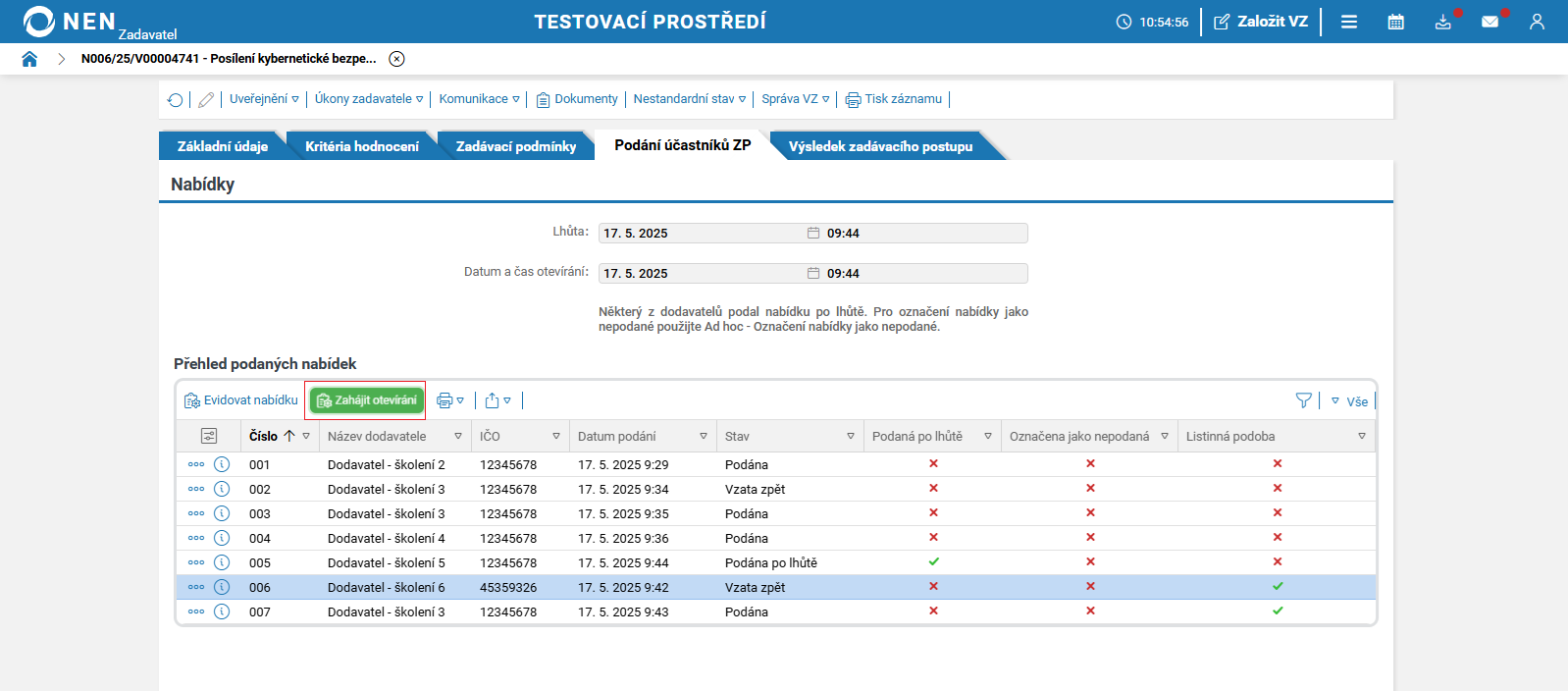Screen dimensions: 1568x691
Task: Click the Podána po lhůtě status cell
Action: [771, 563]
